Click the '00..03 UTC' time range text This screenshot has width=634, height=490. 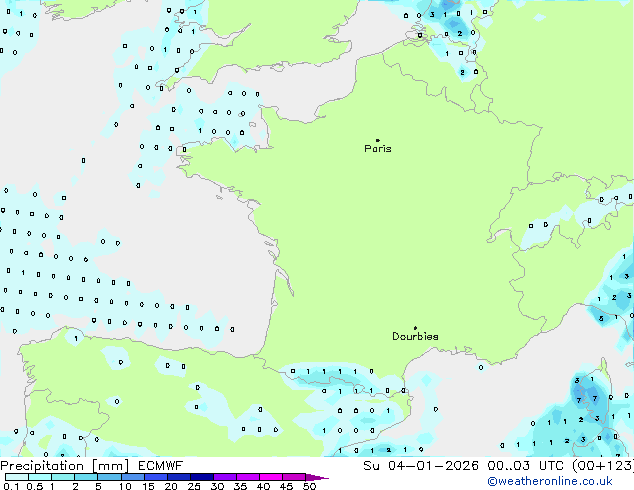click(x=525, y=466)
